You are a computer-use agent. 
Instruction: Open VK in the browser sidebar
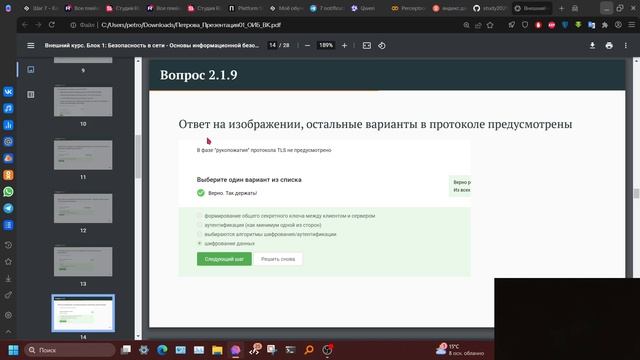8,91
